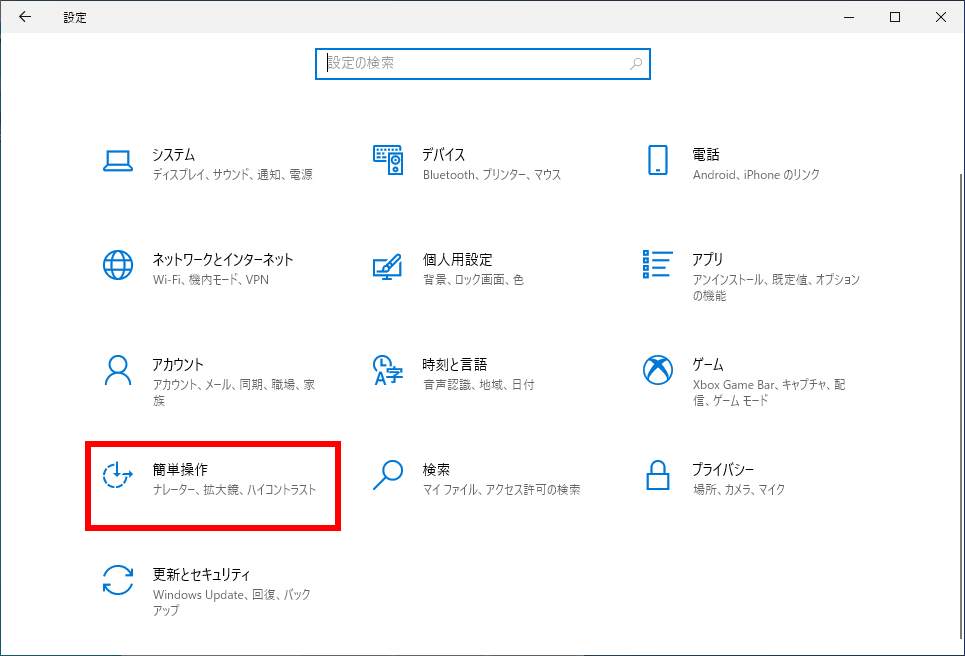965x656 pixels.
Task: Click the 簡単操作 dotted clock icon
Action: pyautogui.click(x=118, y=475)
